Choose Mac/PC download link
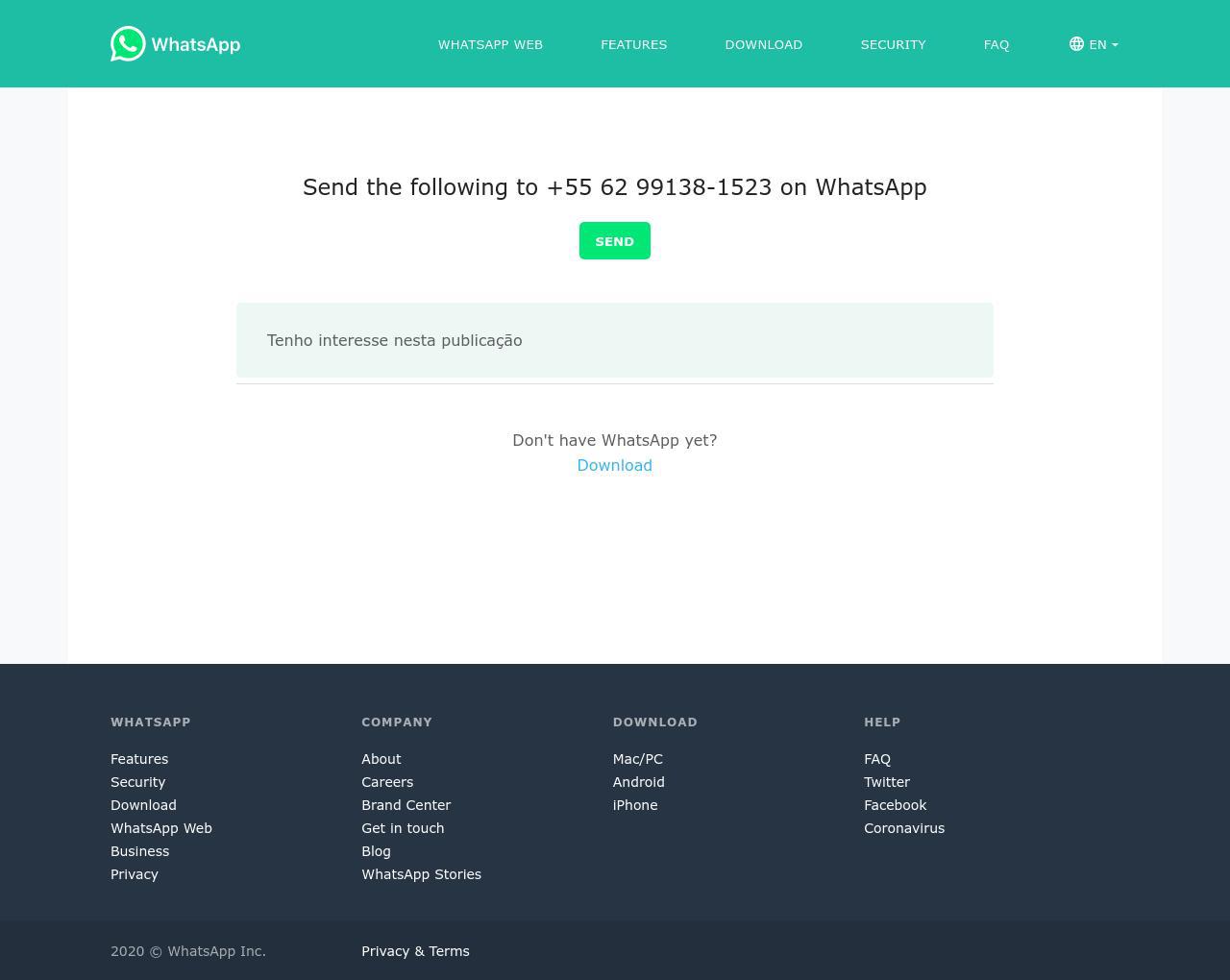 pyautogui.click(x=637, y=759)
